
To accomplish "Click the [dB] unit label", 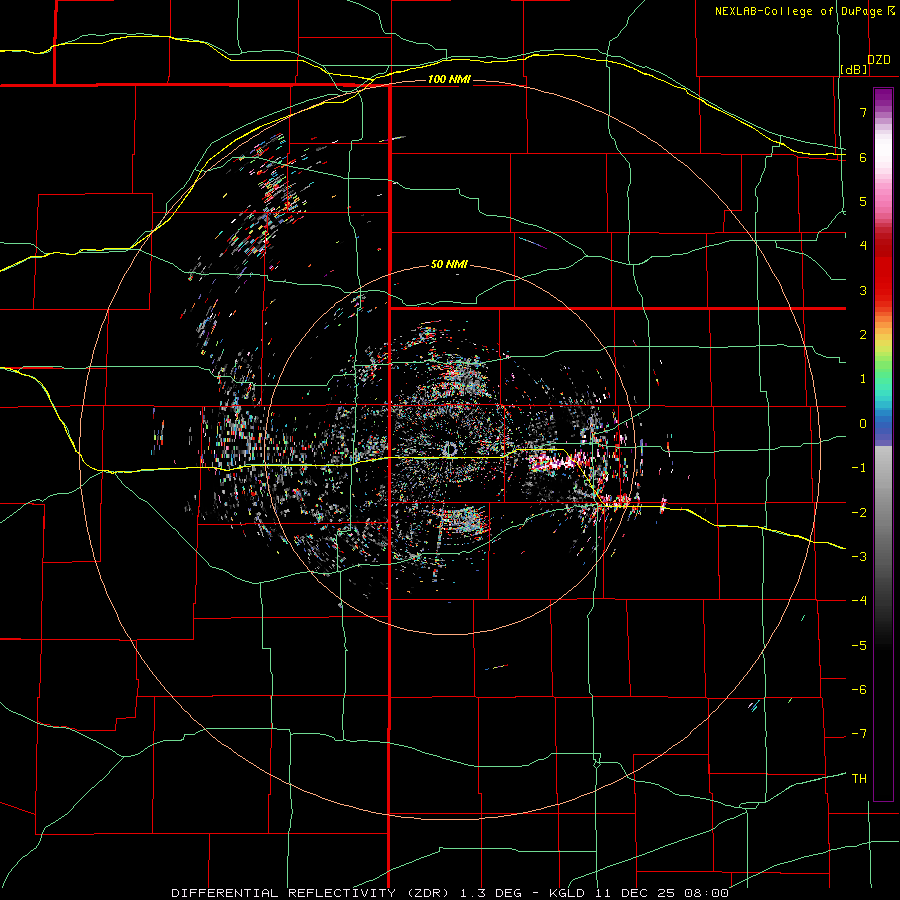I will click(854, 69).
